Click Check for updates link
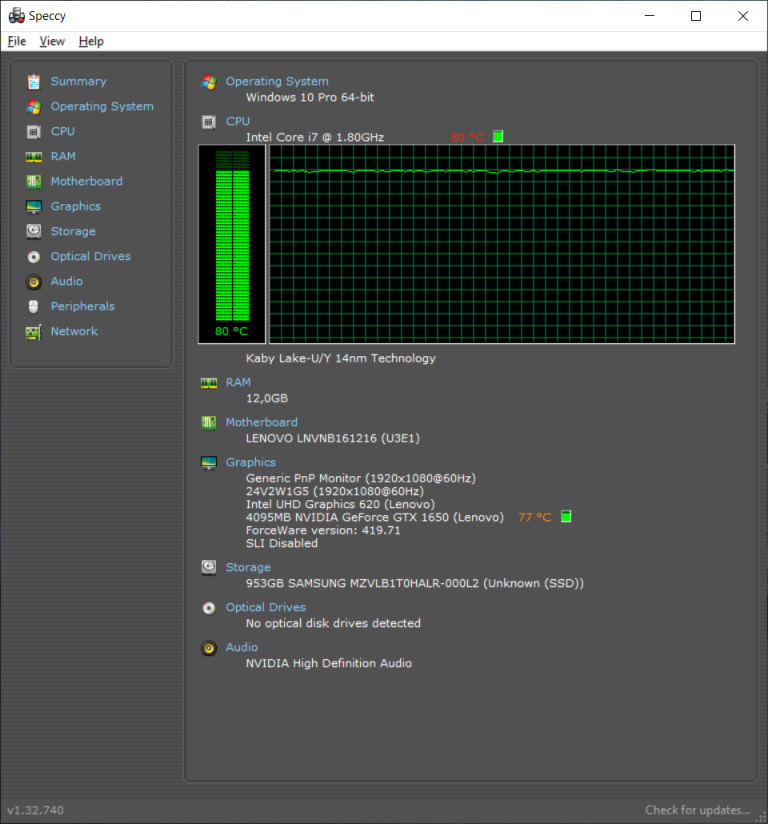The image size is (768, 824). click(697, 810)
